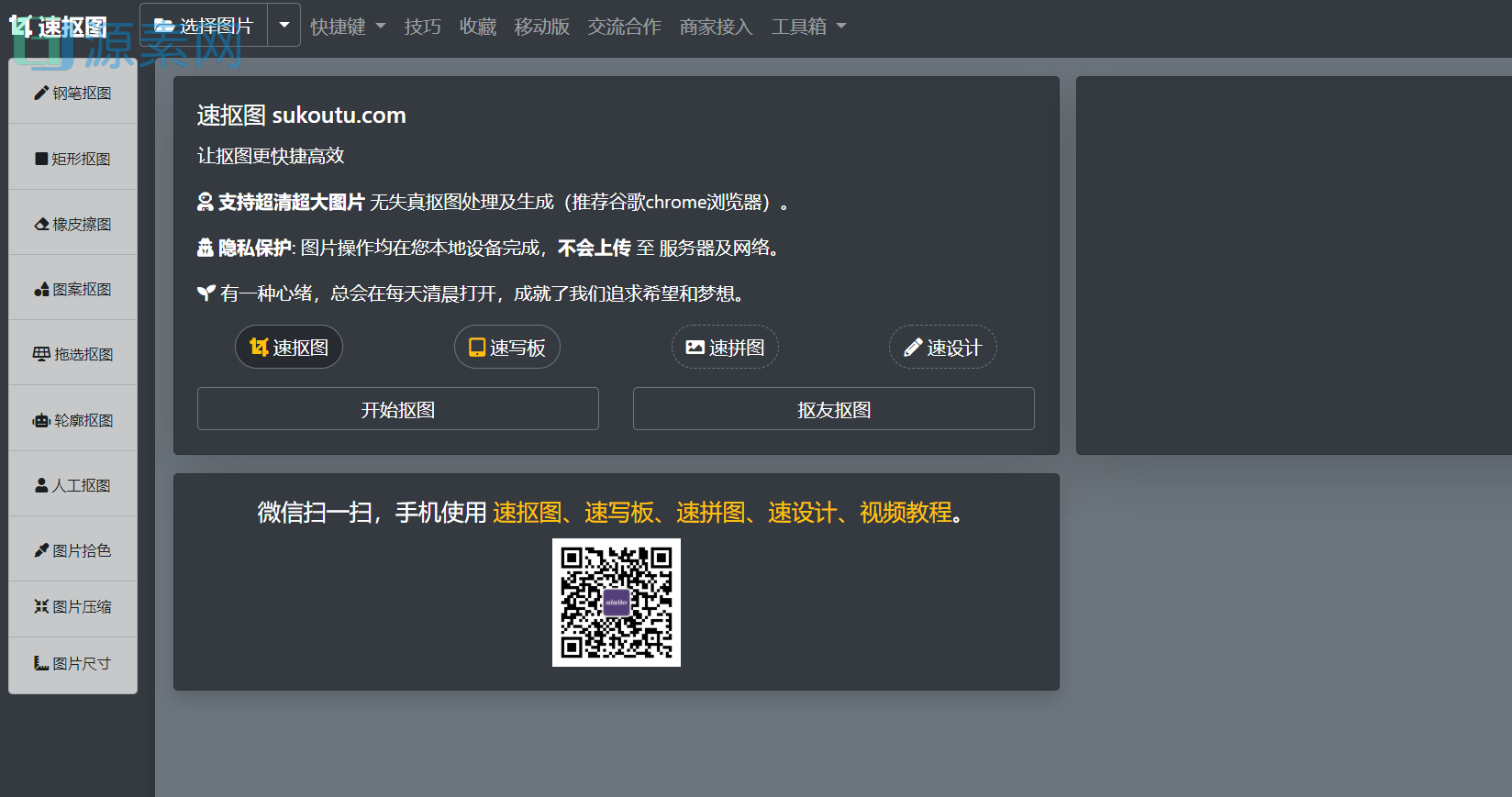The width and height of the screenshot is (1512, 797).
Task: Open 人工抠图 manual cutout service
Action: pos(72,485)
